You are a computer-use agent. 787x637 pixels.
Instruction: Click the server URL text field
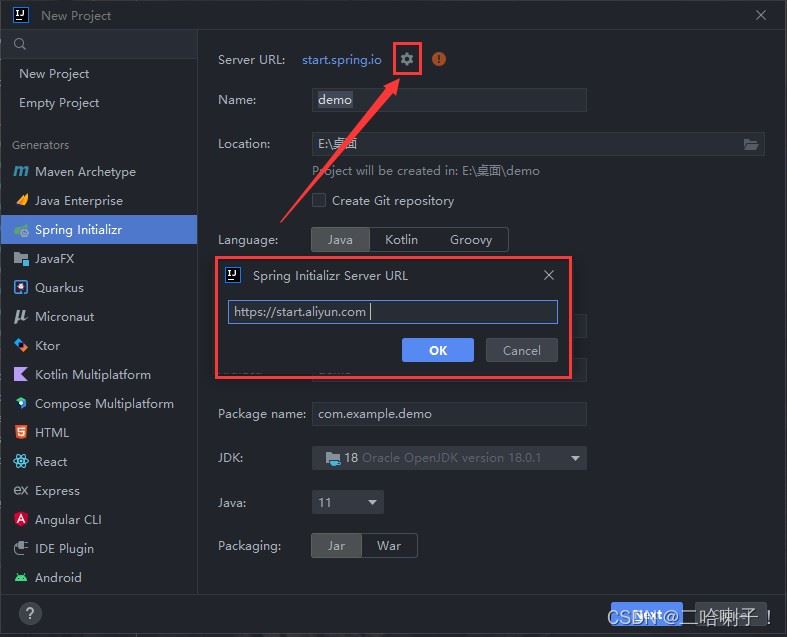392,312
